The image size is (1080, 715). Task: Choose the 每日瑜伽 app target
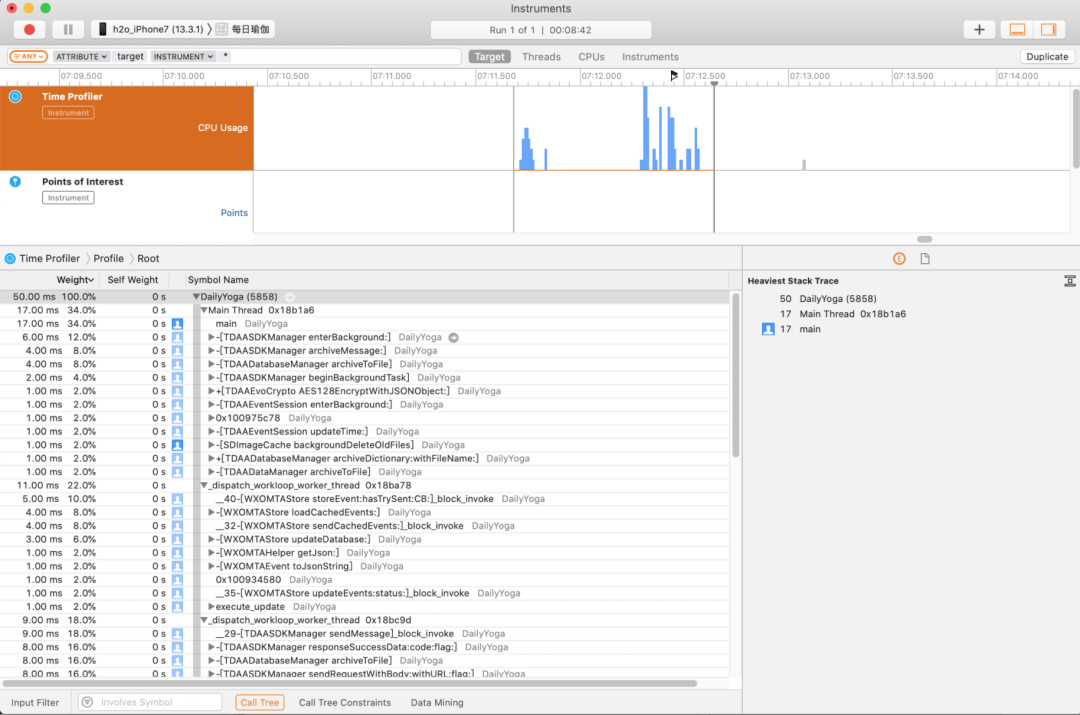[x=242, y=30]
